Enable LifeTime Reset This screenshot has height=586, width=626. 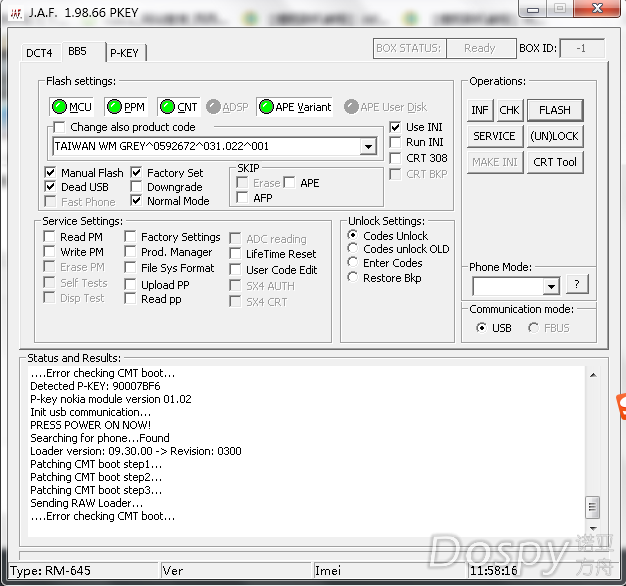[235, 253]
